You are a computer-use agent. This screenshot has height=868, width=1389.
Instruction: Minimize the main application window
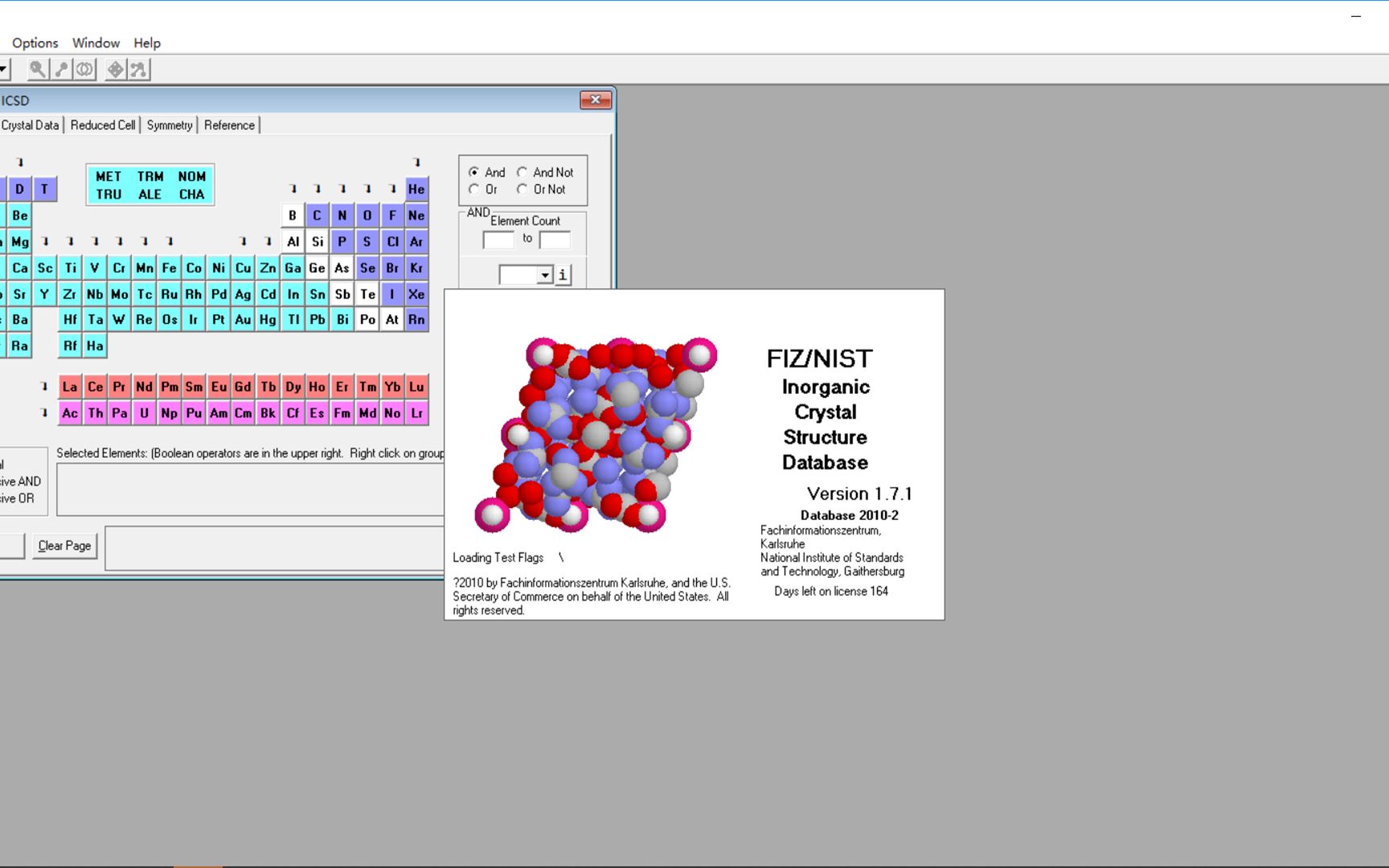[x=1356, y=15]
